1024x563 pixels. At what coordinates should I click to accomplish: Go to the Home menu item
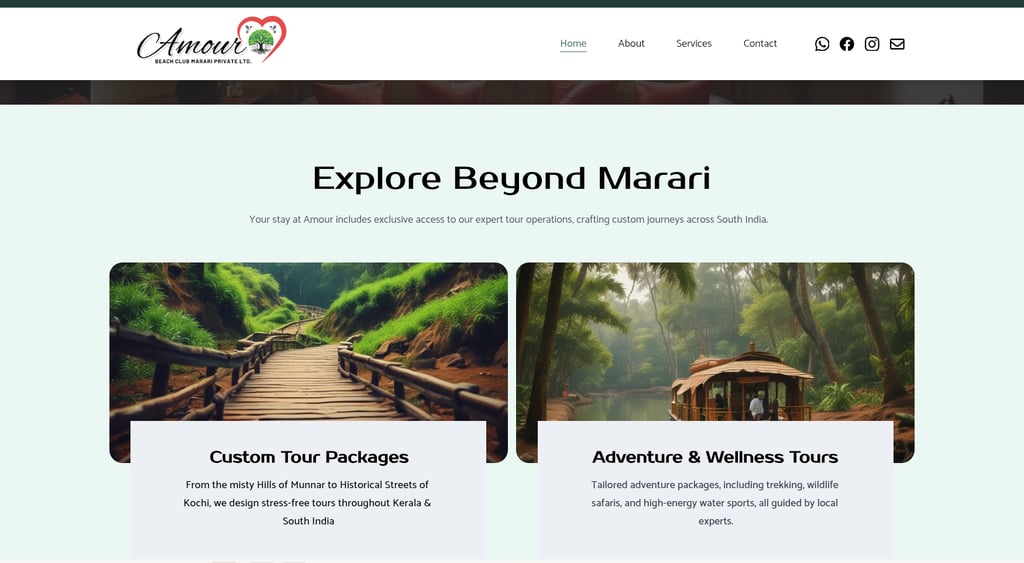tap(573, 44)
